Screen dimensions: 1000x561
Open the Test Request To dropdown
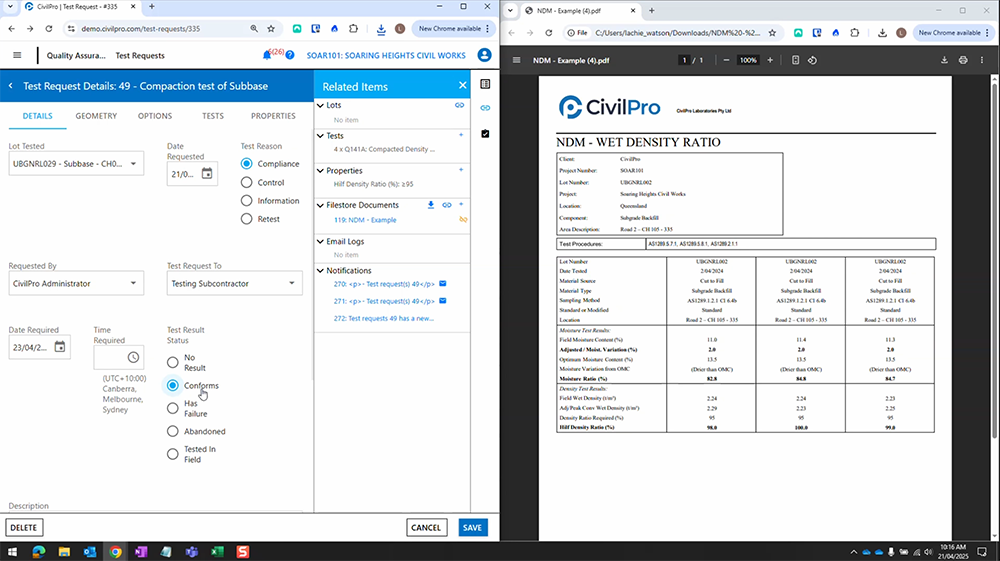click(x=234, y=284)
